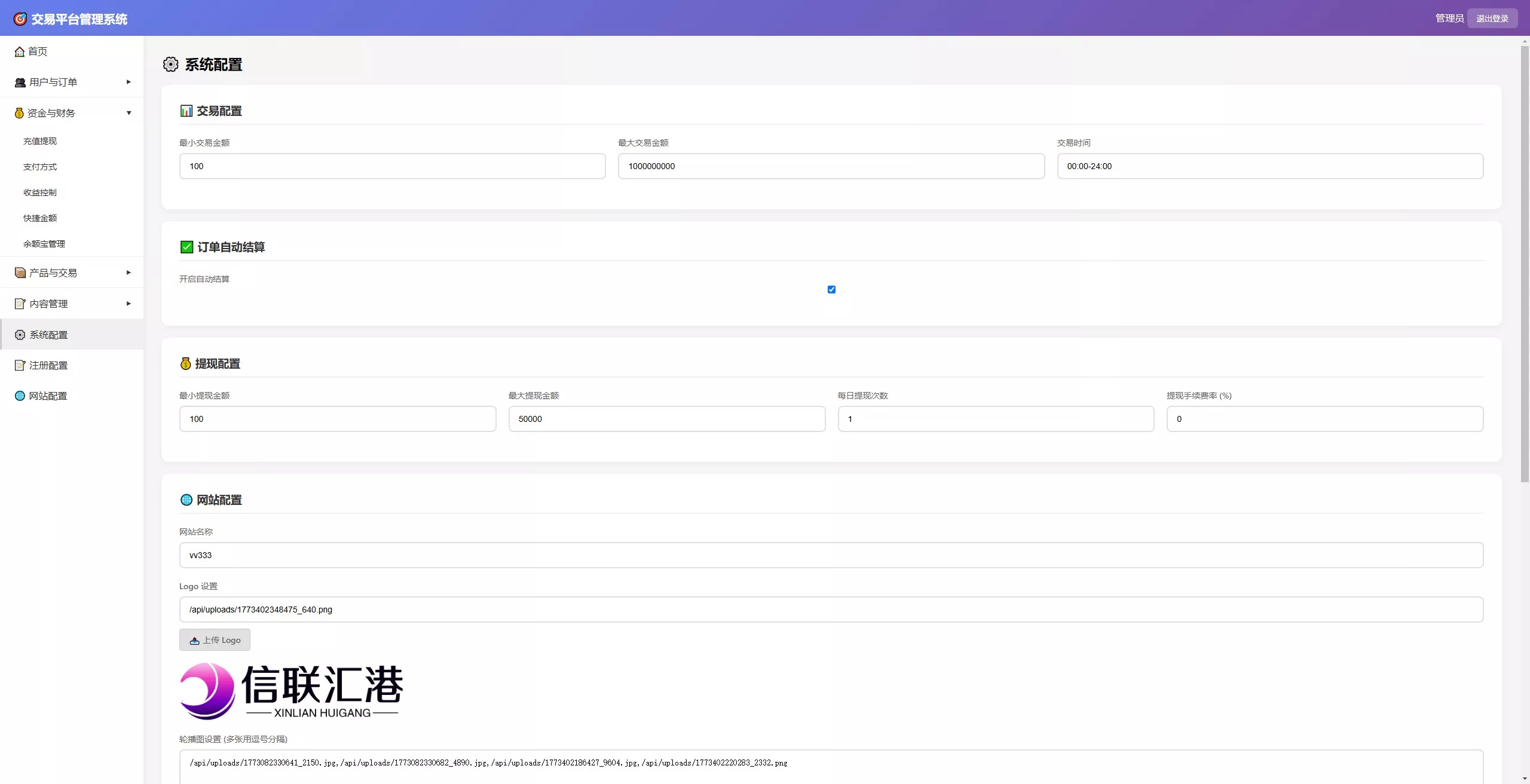Click the page vertical scrollbar thumb
Image resolution: width=1530 pixels, height=784 pixels.
pyautogui.click(x=1525, y=263)
